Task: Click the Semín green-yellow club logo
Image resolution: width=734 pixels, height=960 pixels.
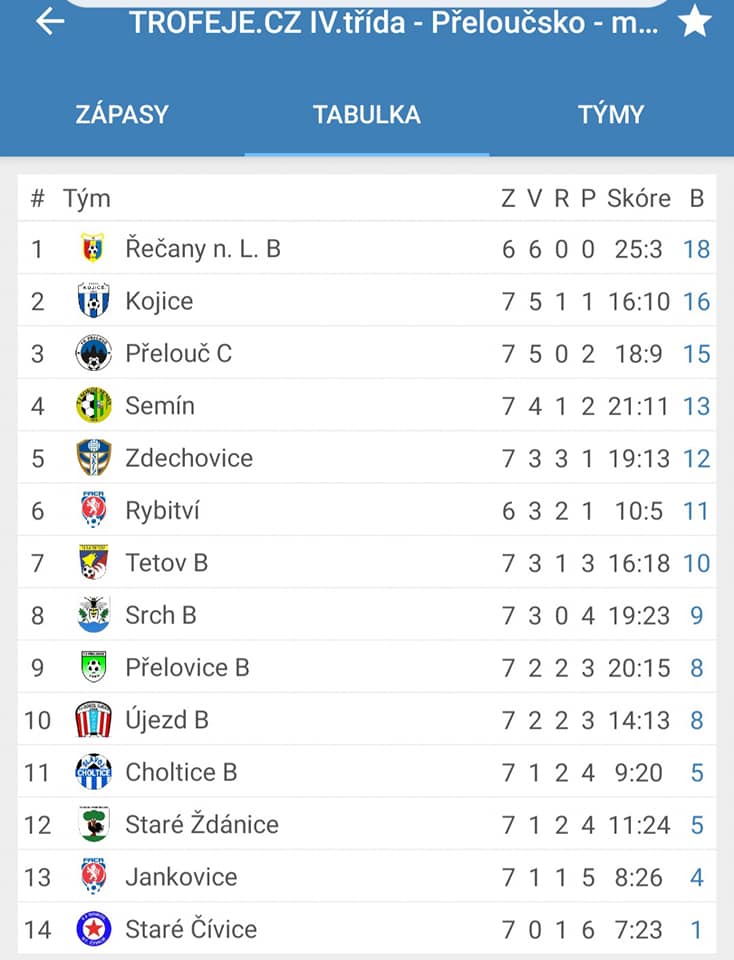Action: tap(93, 405)
